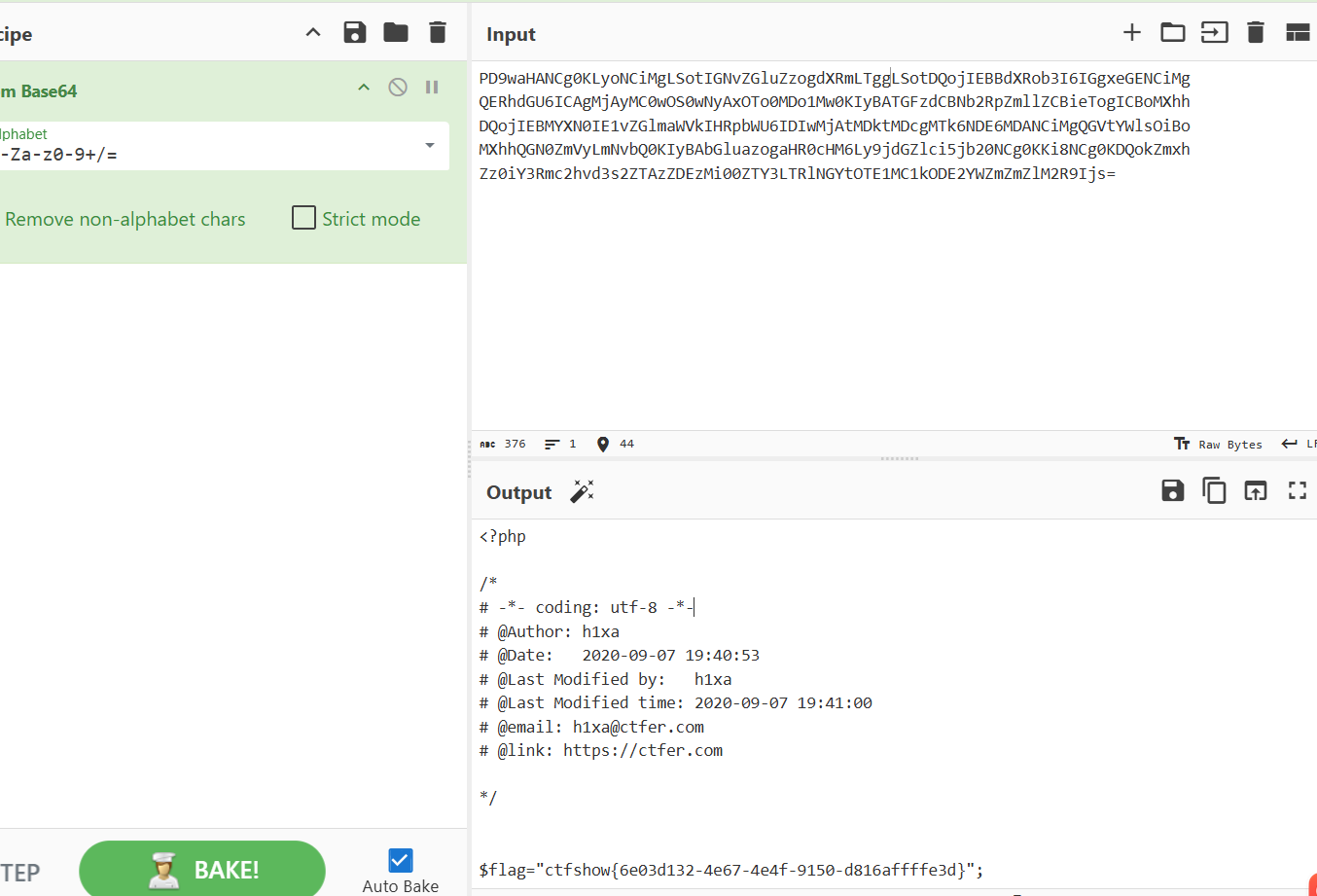The width and height of the screenshot is (1317, 896).
Task: Click the cursor position indicator 44
Action: [615, 444]
